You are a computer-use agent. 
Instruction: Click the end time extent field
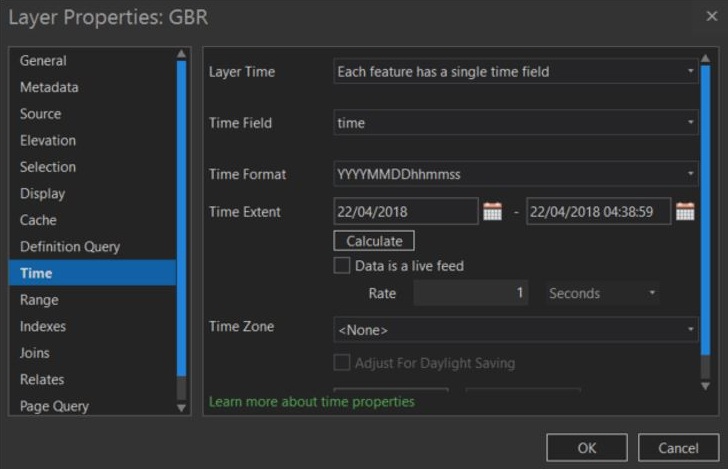point(598,211)
